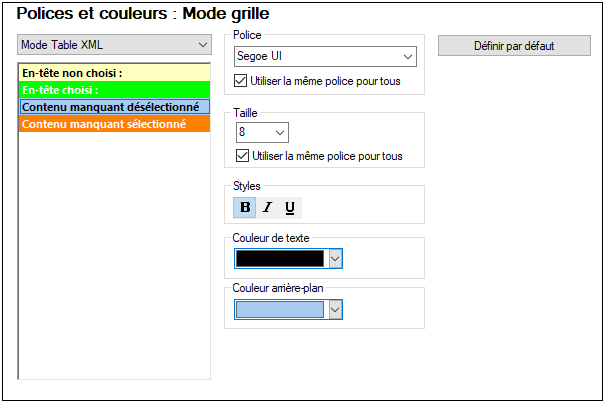Click the black text color swatch
Image resolution: width=605 pixels, height=403 pixels.
coord(280,259)
